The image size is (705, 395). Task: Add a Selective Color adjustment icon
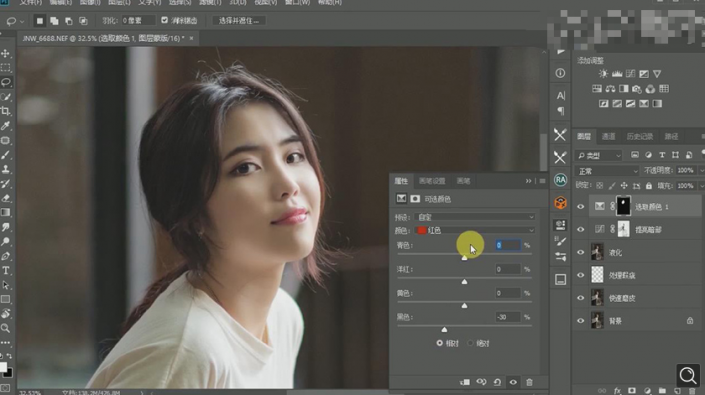[644, 104]
